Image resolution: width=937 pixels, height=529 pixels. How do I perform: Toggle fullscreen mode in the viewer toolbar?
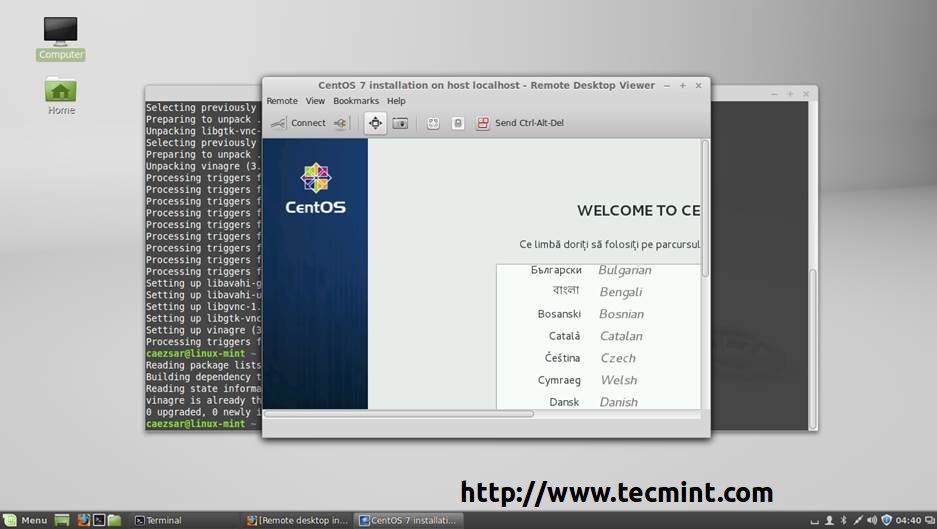(375, 123)
